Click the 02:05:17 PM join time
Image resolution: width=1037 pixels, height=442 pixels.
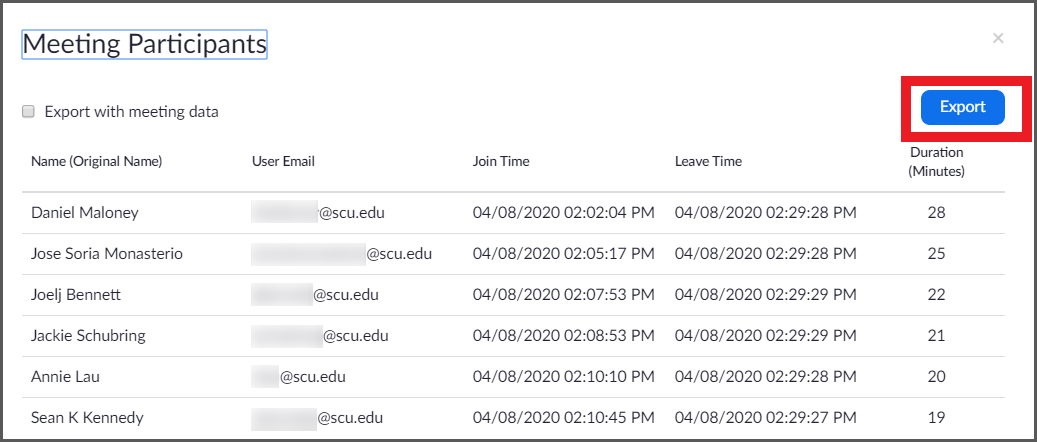pos(564,254)
